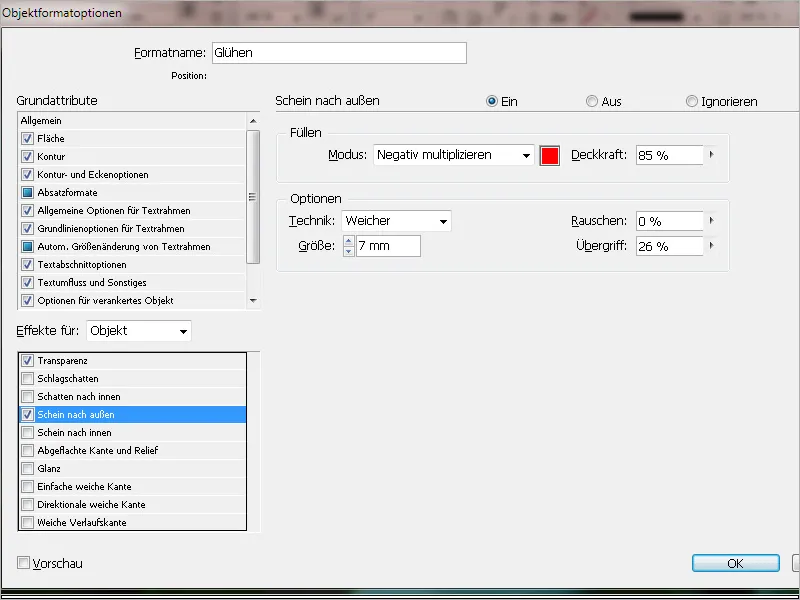Viewport: 800px width, 600px height.
Task: Enable Schatten nach innen checkbox
Action: [28, 396]
